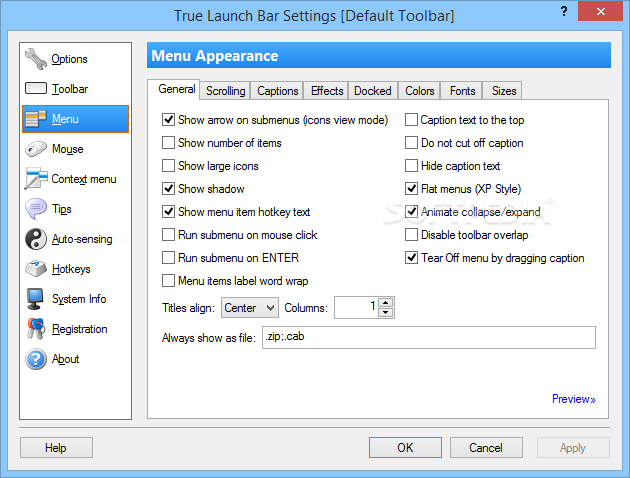
Task: Click the Apply button
Action: (x=573, y=447)
